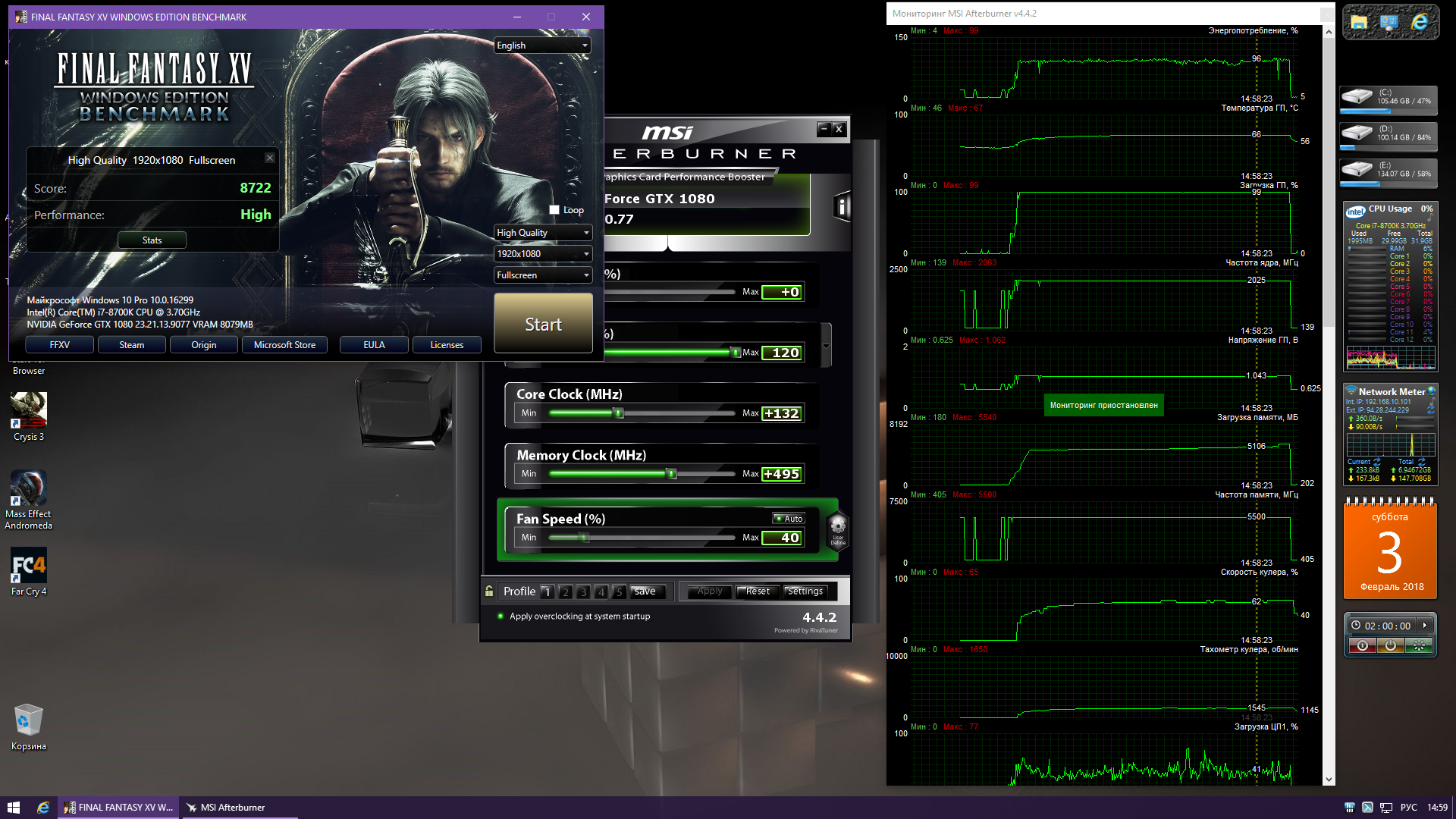This screenshot has height=819, width=1456.
Task: Open the Afterburner info 'i' icon
Action: pyautogui.click(x=842, y=206)
